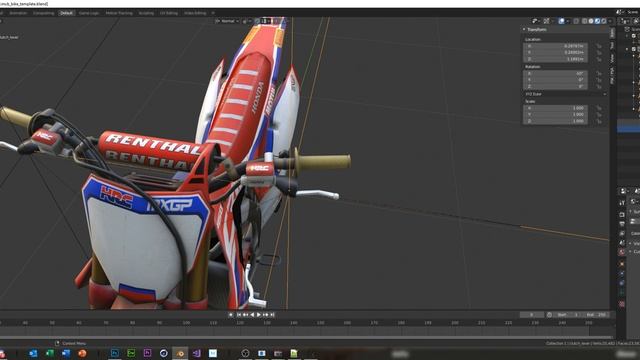This screenshot has width=640, height=360.
Task: Toggle the Rotation X lock icon
Action: pyautogui.click(x=599, y=73)
